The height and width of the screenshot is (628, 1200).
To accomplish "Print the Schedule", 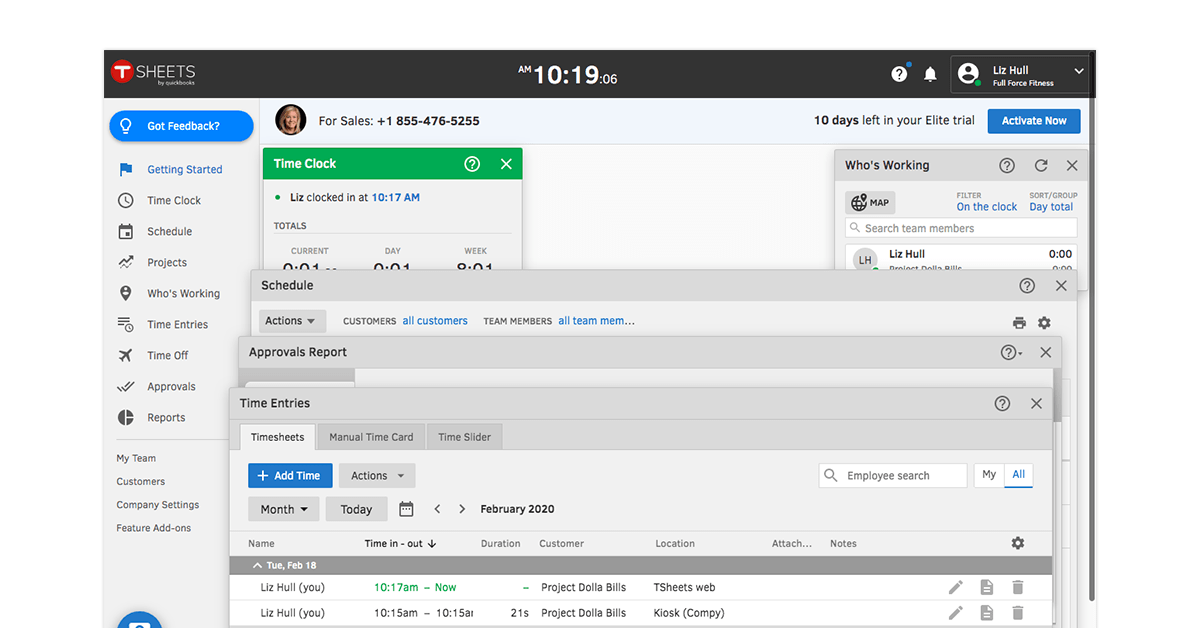I will (1019, 322).
